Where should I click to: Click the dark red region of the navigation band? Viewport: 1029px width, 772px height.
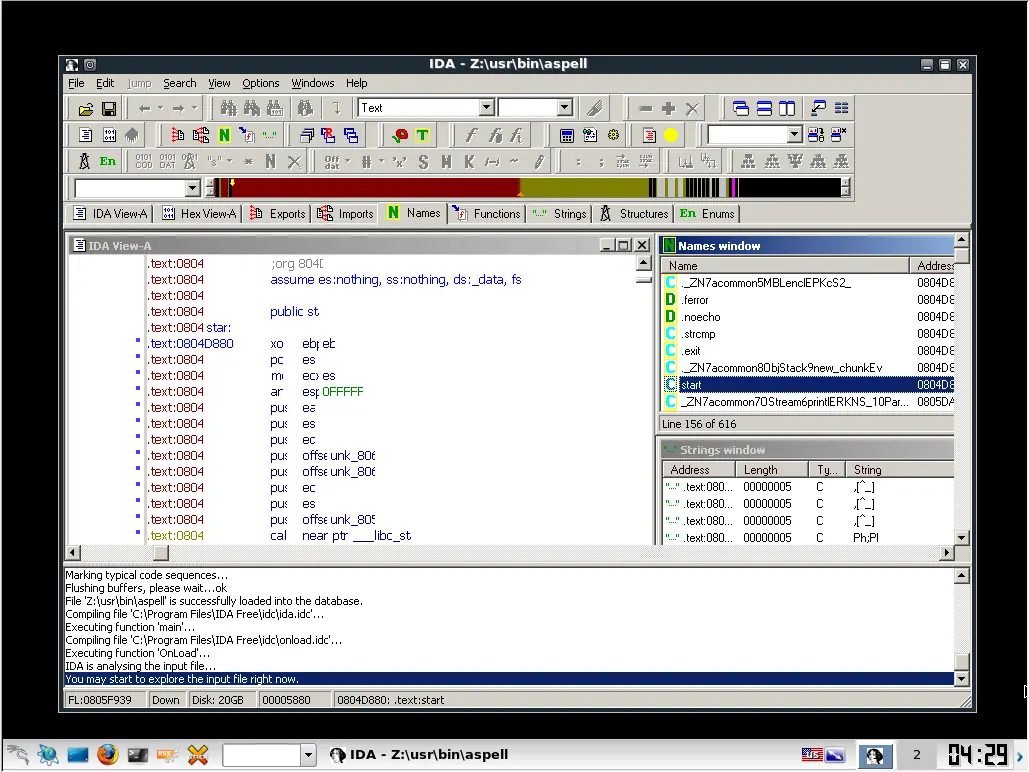(x=374, y=188)
